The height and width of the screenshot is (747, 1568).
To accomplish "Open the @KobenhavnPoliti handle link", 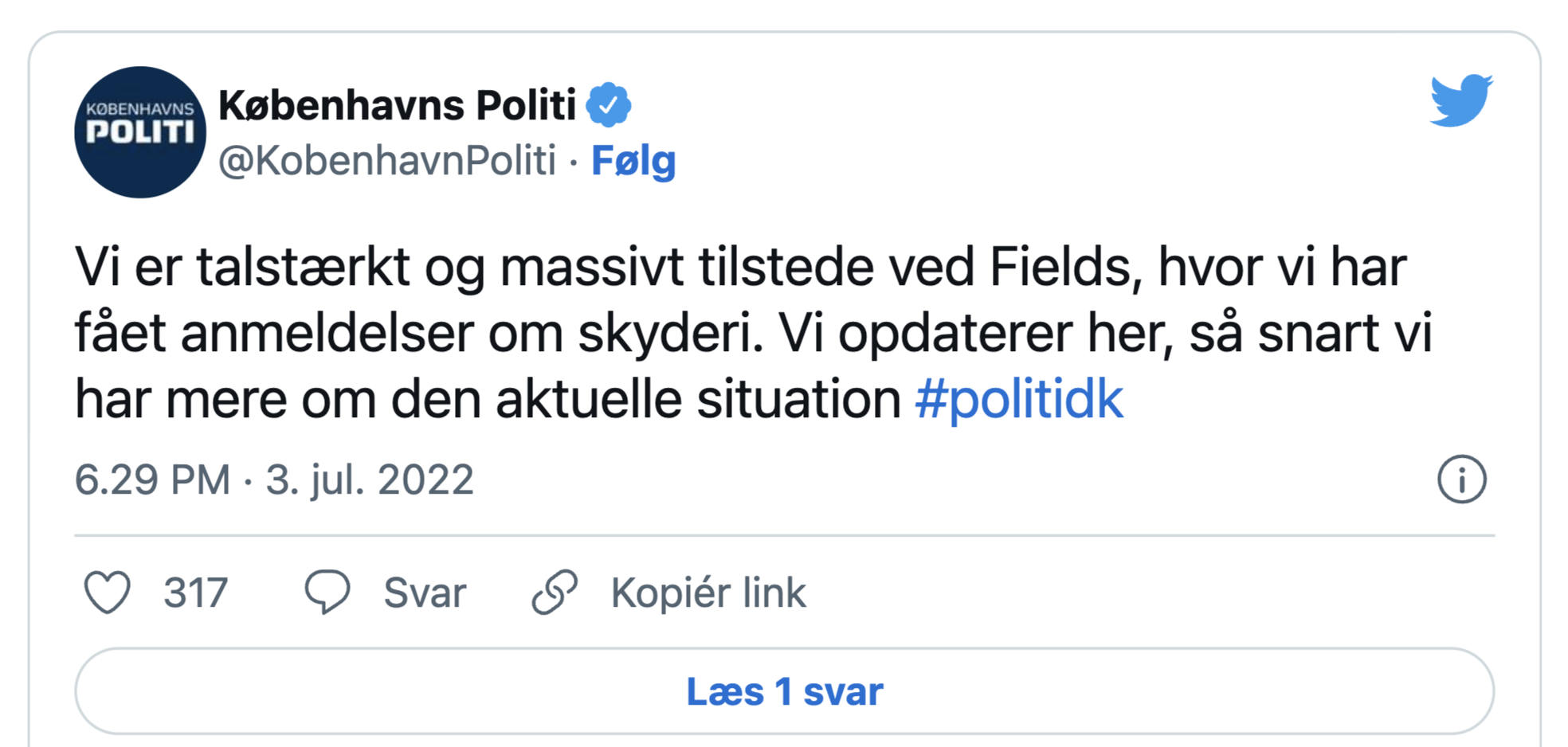I will point(386,161).
